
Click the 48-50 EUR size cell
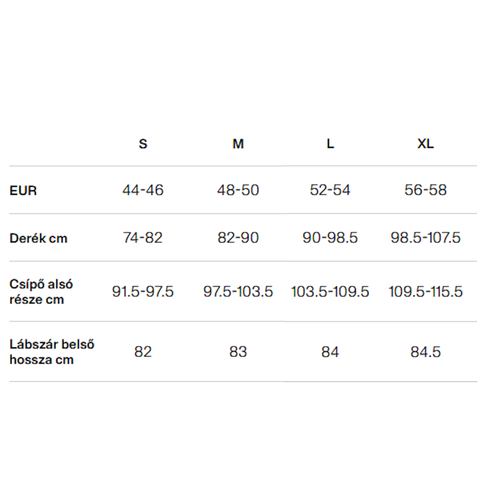238,190
